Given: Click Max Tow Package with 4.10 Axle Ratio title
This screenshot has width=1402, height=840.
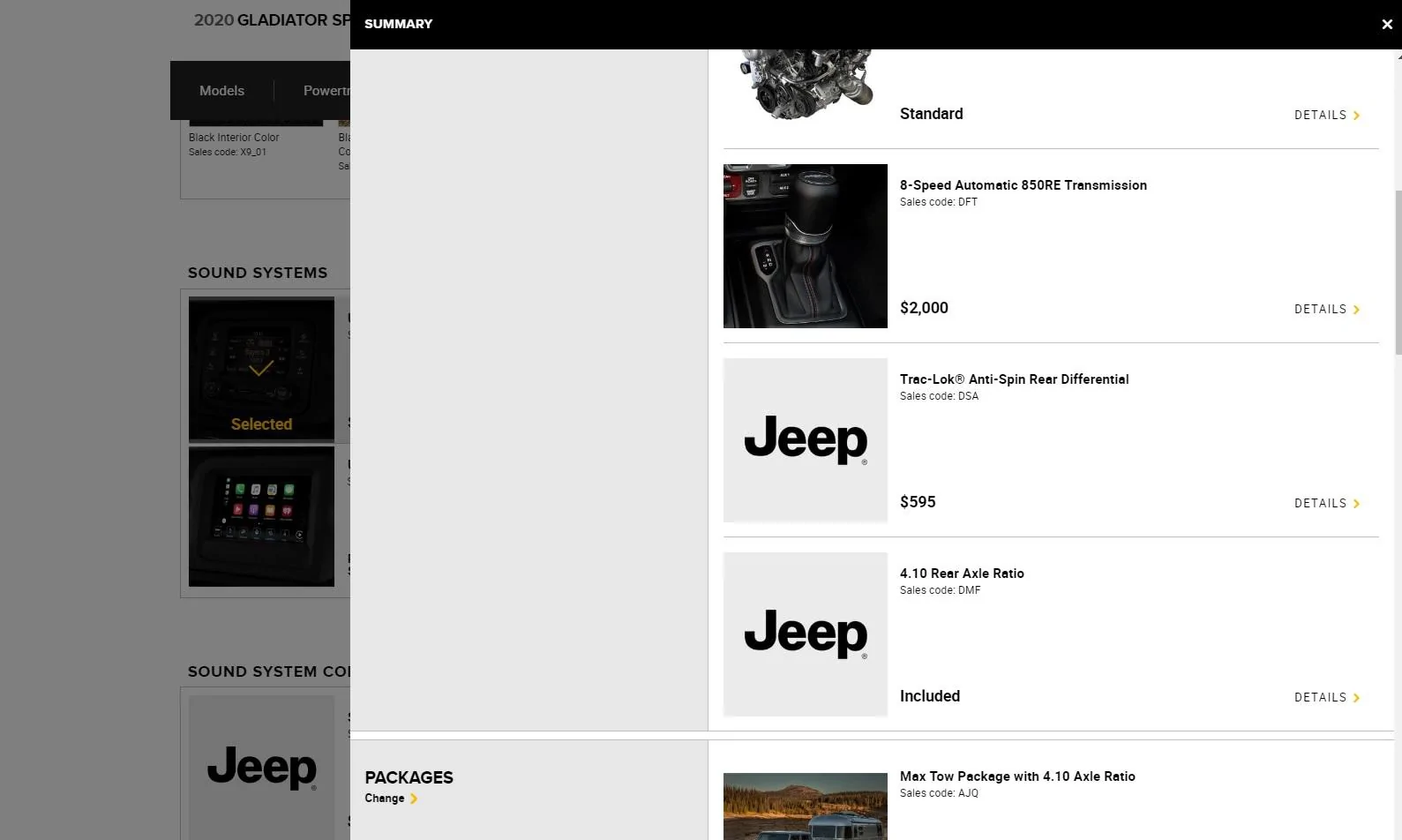Looking at the screenshot, I should point(1017,776).
